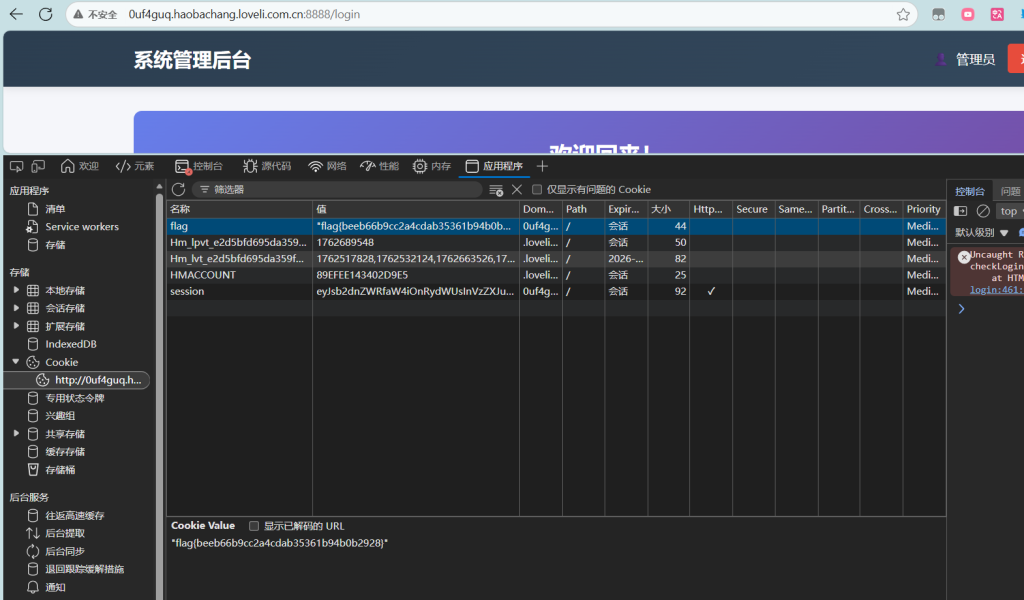Screen dimensions: 1024x600
Task: Show the console sidebar icon
Action: (961, 211)
